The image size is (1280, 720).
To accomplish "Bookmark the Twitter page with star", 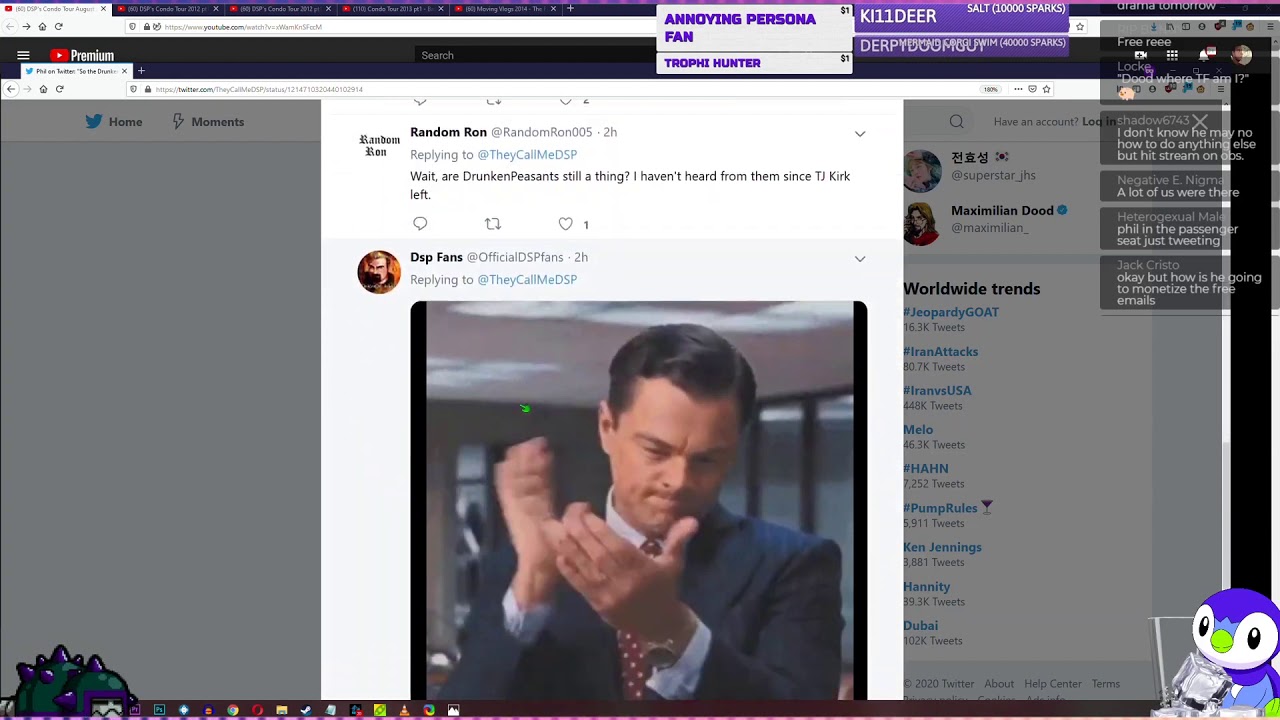I will (1046, 89).
